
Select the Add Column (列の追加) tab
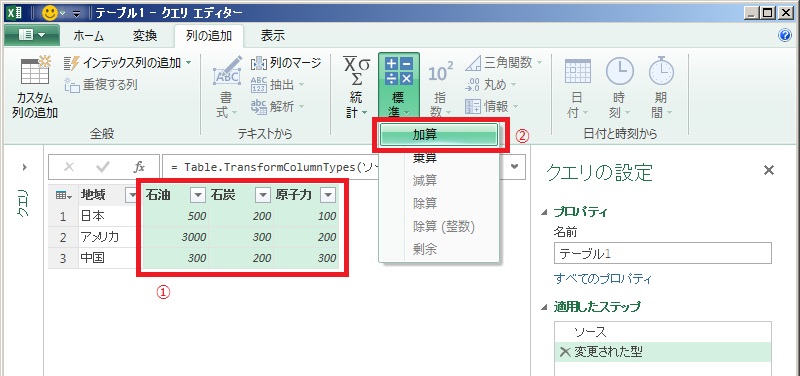pos(209,36)
